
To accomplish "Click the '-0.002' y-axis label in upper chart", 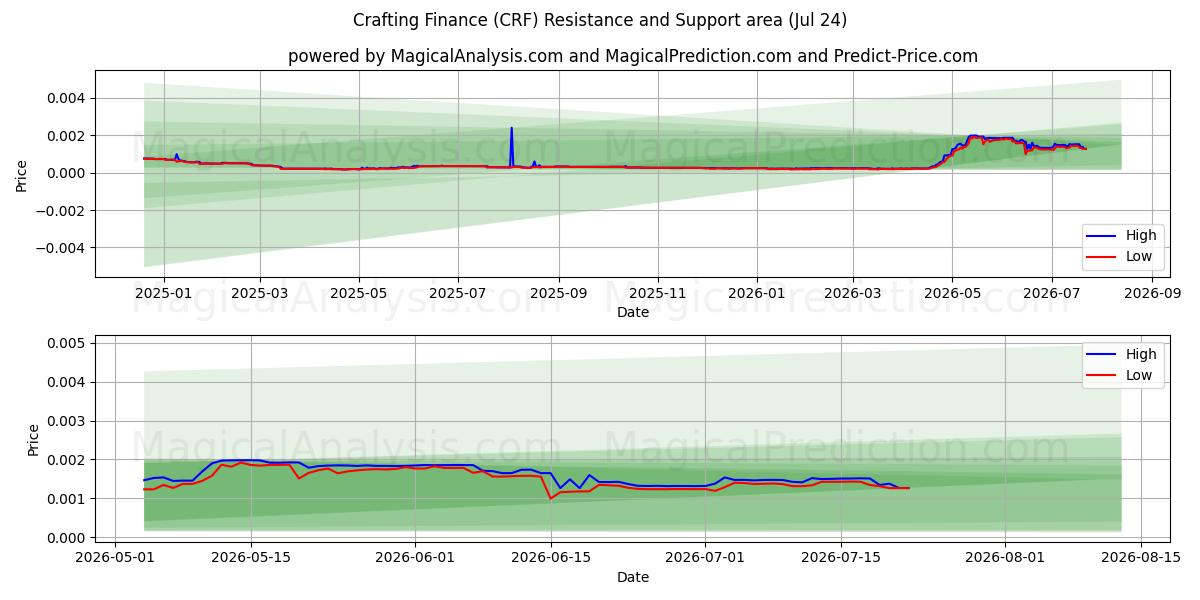I will click(62, 211).
